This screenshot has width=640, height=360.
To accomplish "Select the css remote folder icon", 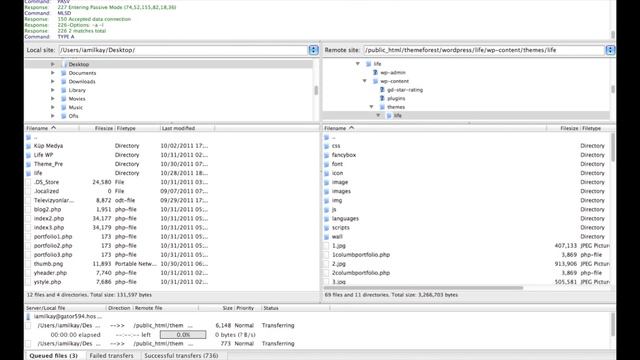I will pyautogui.click(x=327, y=146).
